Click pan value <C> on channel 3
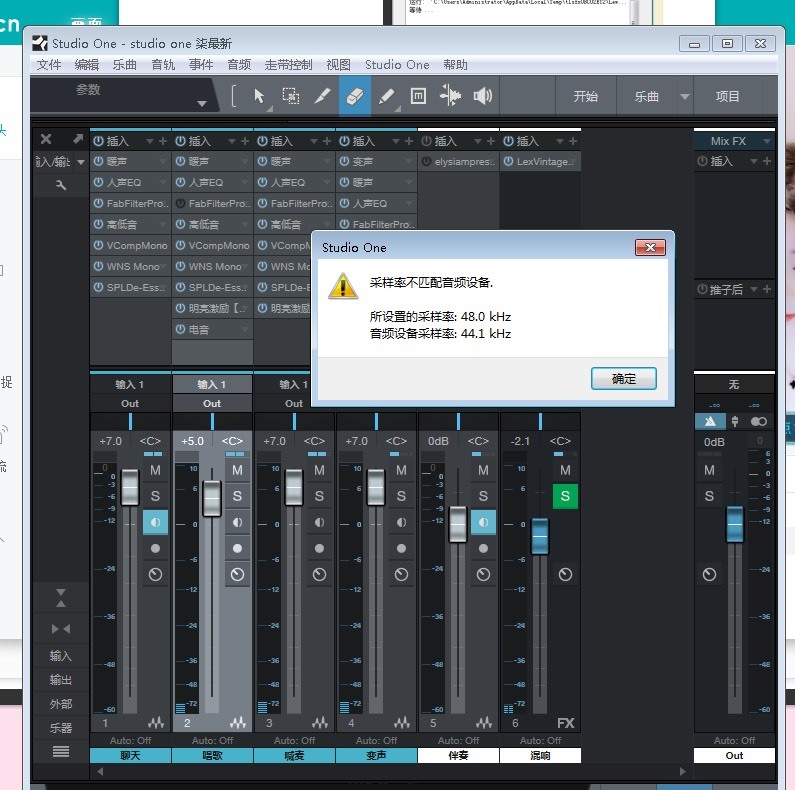The image size is (795, 790). (314, 441)
